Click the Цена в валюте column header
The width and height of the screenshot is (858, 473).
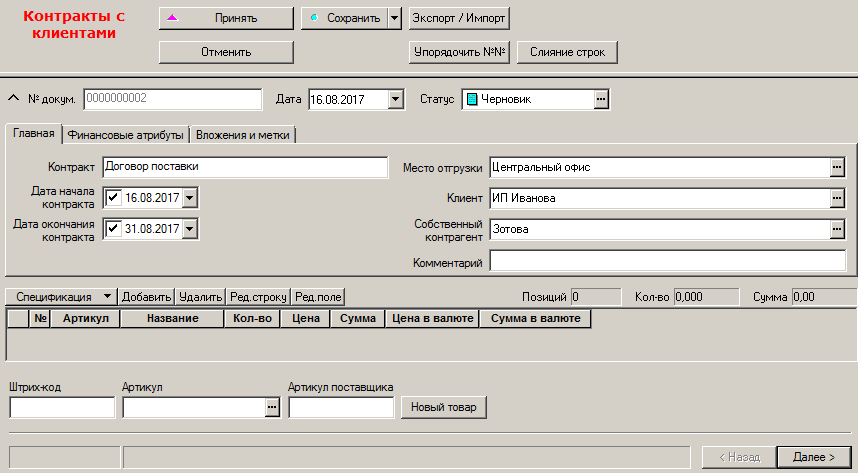pos(432,318)
